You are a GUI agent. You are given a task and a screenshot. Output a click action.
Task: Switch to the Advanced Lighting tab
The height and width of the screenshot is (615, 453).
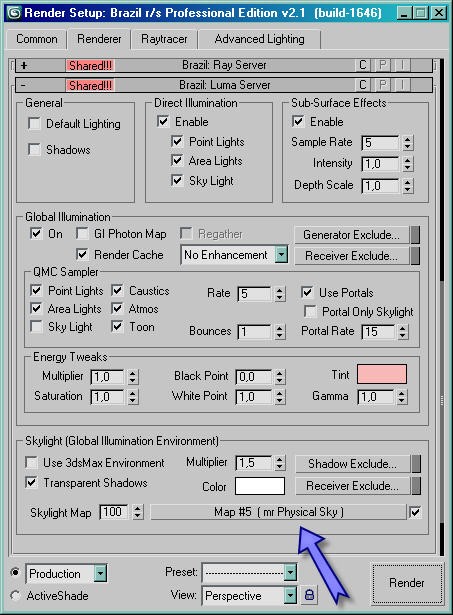259,39
